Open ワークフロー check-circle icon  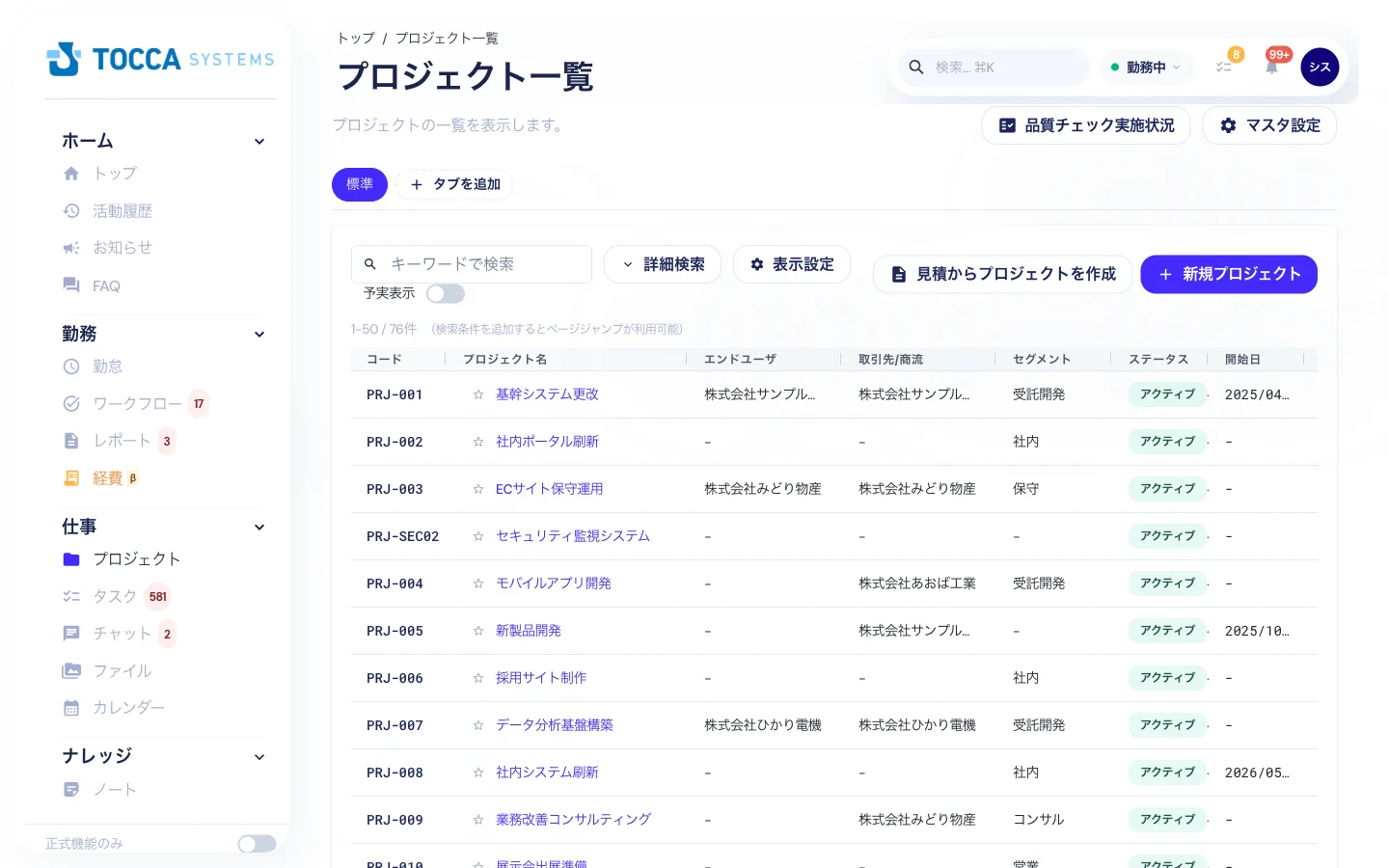click(71, 404)
